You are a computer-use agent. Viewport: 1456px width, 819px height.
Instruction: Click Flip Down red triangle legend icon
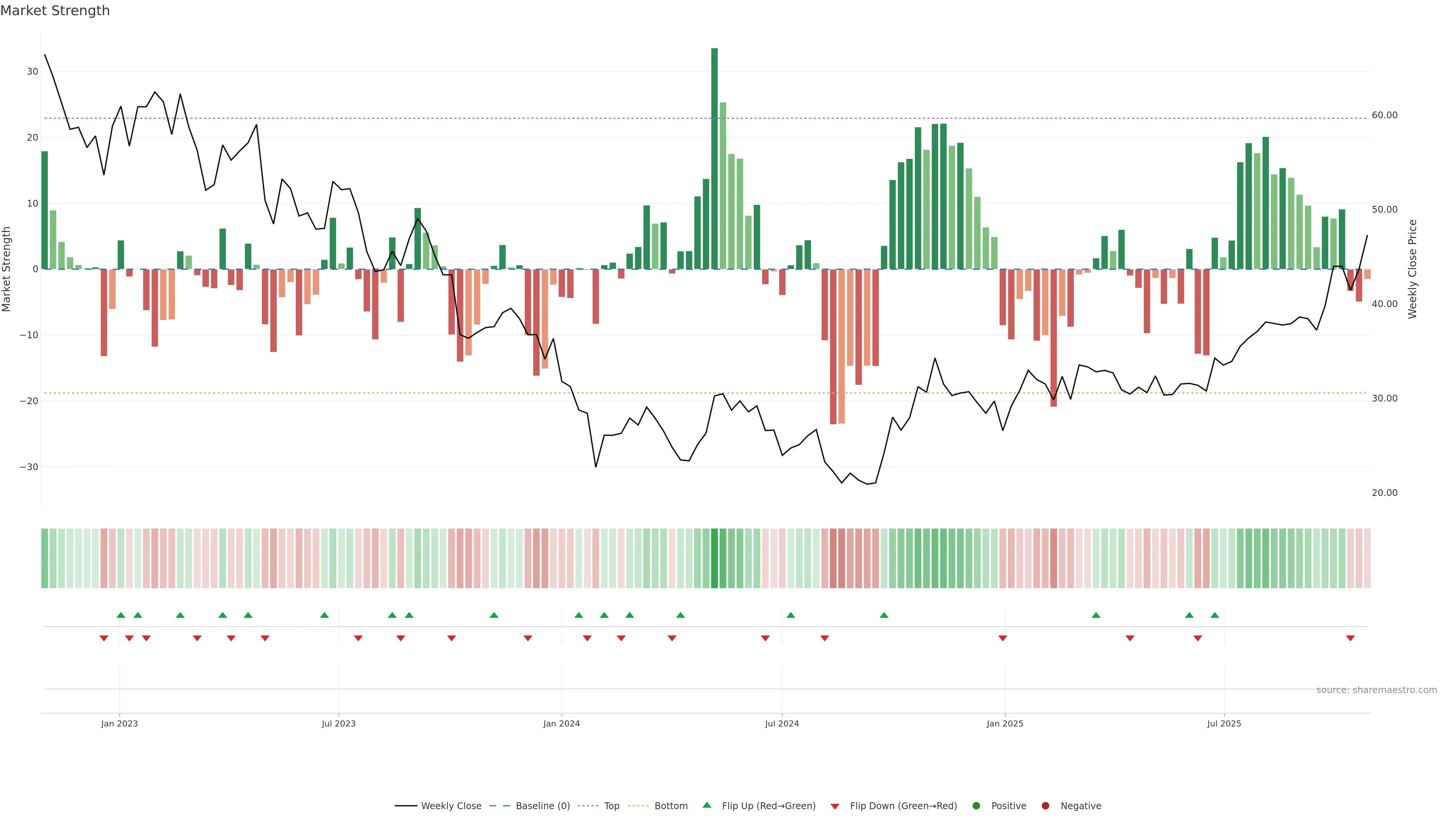(835, 806)
